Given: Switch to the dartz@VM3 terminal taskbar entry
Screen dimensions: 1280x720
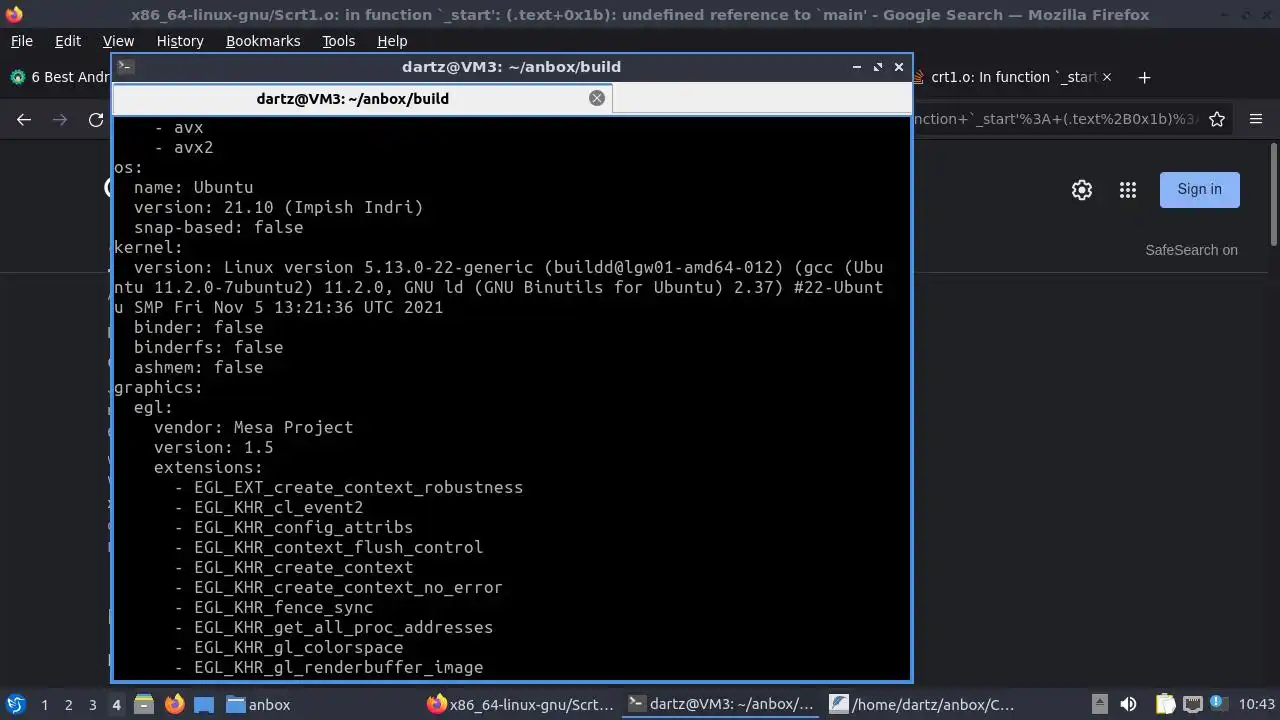Looking at the screenshot, I should [x=721, y=705].
